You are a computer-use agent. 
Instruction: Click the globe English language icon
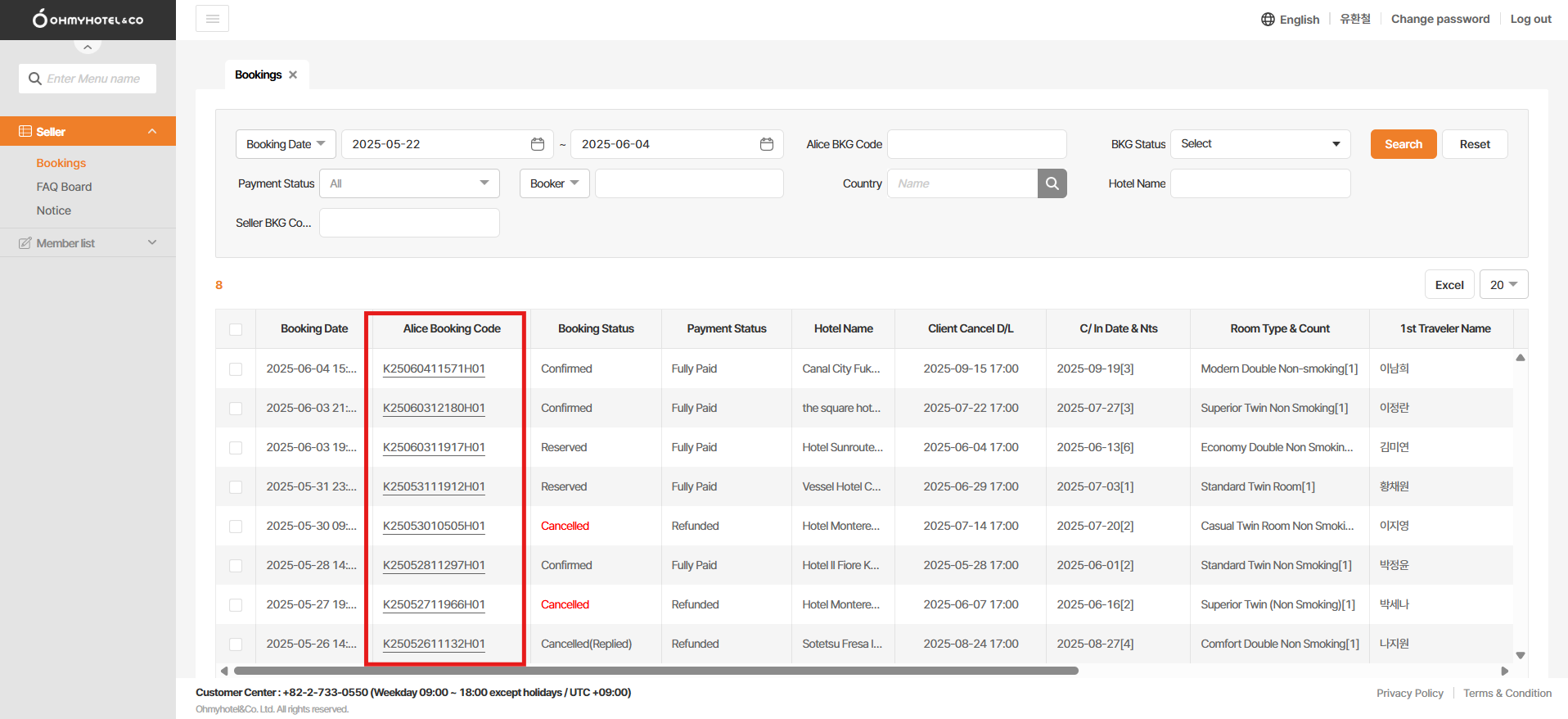click(x=1268, y=20)
